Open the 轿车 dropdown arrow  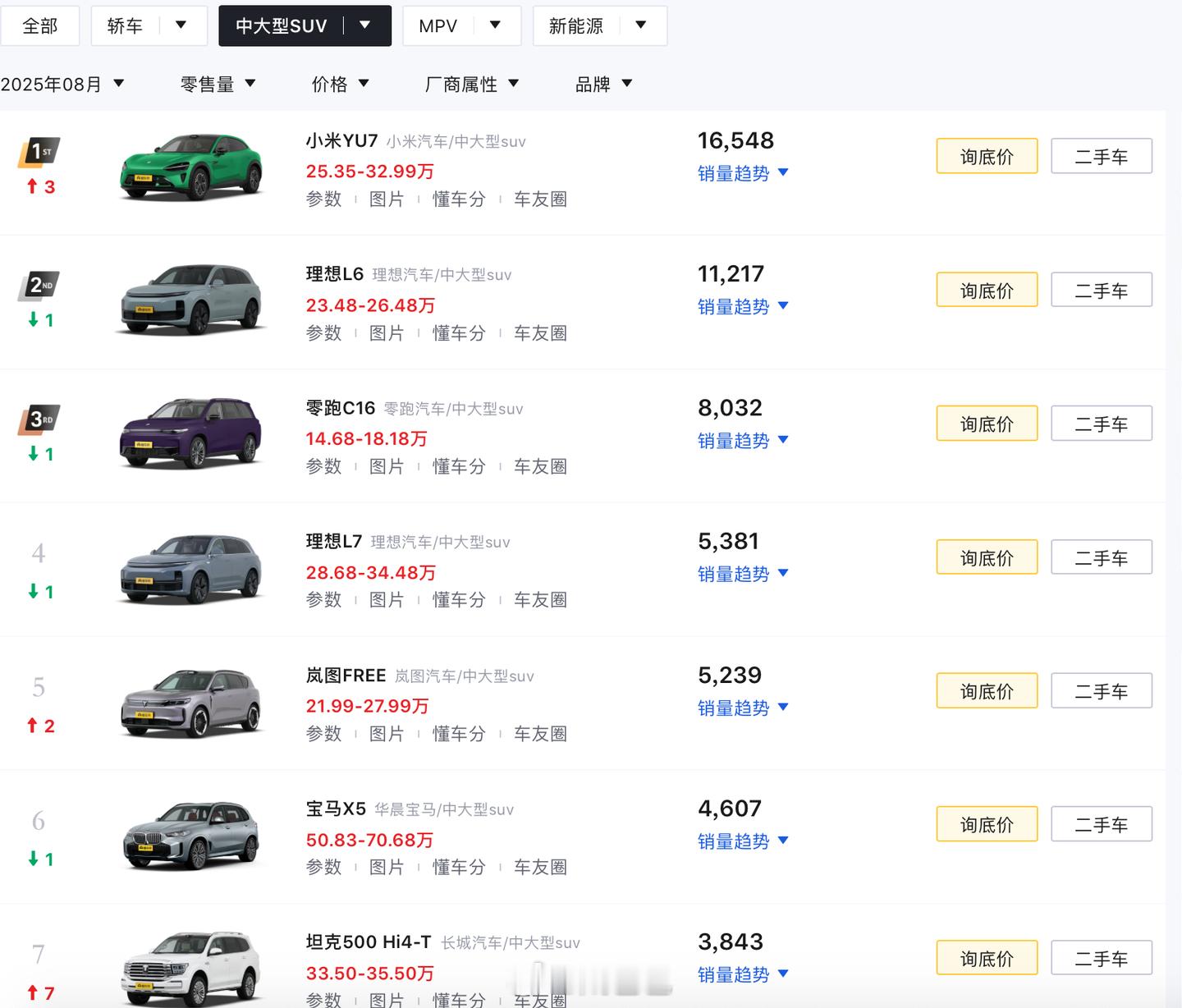coord(181,25)
